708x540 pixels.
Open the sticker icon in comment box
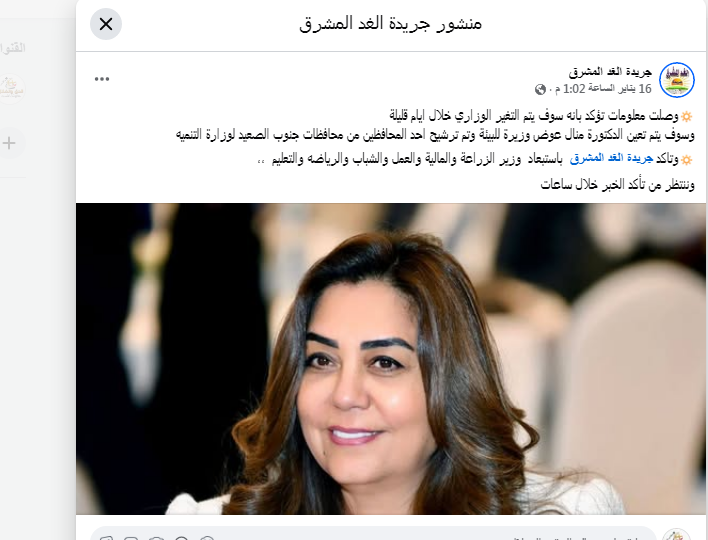click(107, 538)
